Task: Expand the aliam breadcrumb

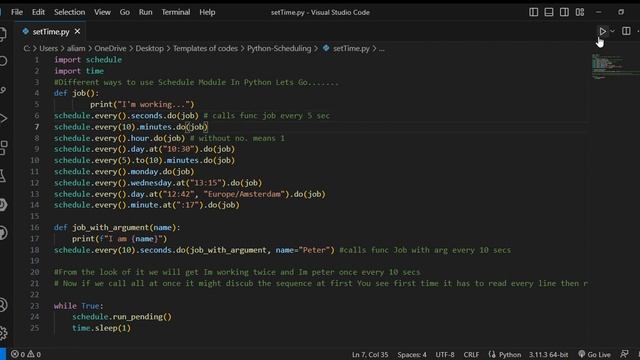Action: [x=76, y=49]
